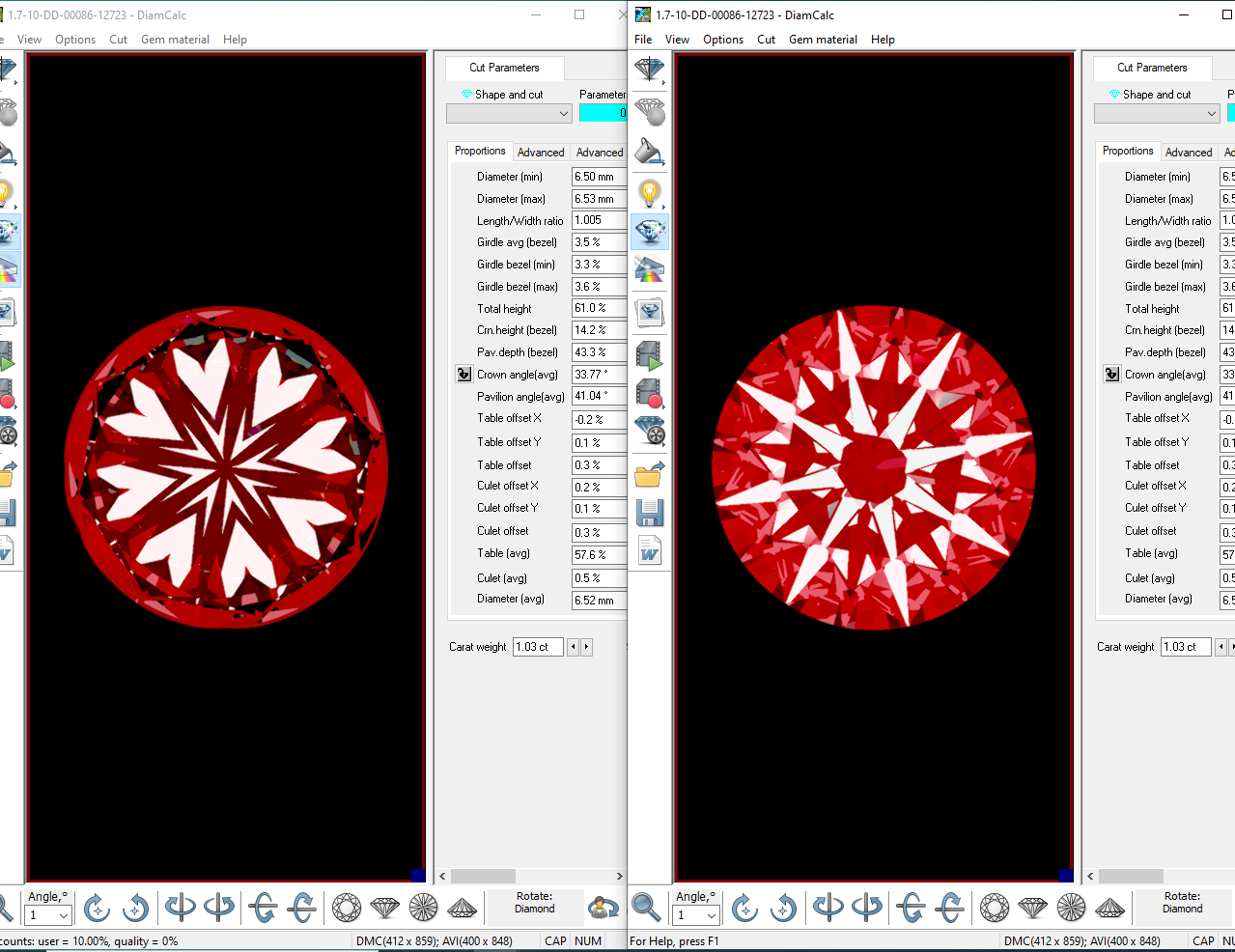Open the Help menu in right window
The width and height of the screenshot is (1235, 952).
(883, 40)
